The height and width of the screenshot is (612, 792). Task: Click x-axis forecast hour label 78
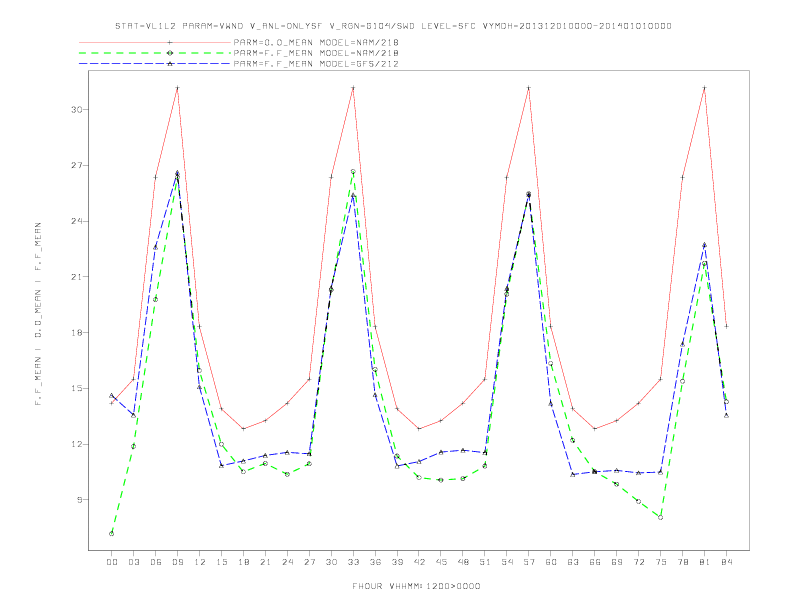(683, 562)
